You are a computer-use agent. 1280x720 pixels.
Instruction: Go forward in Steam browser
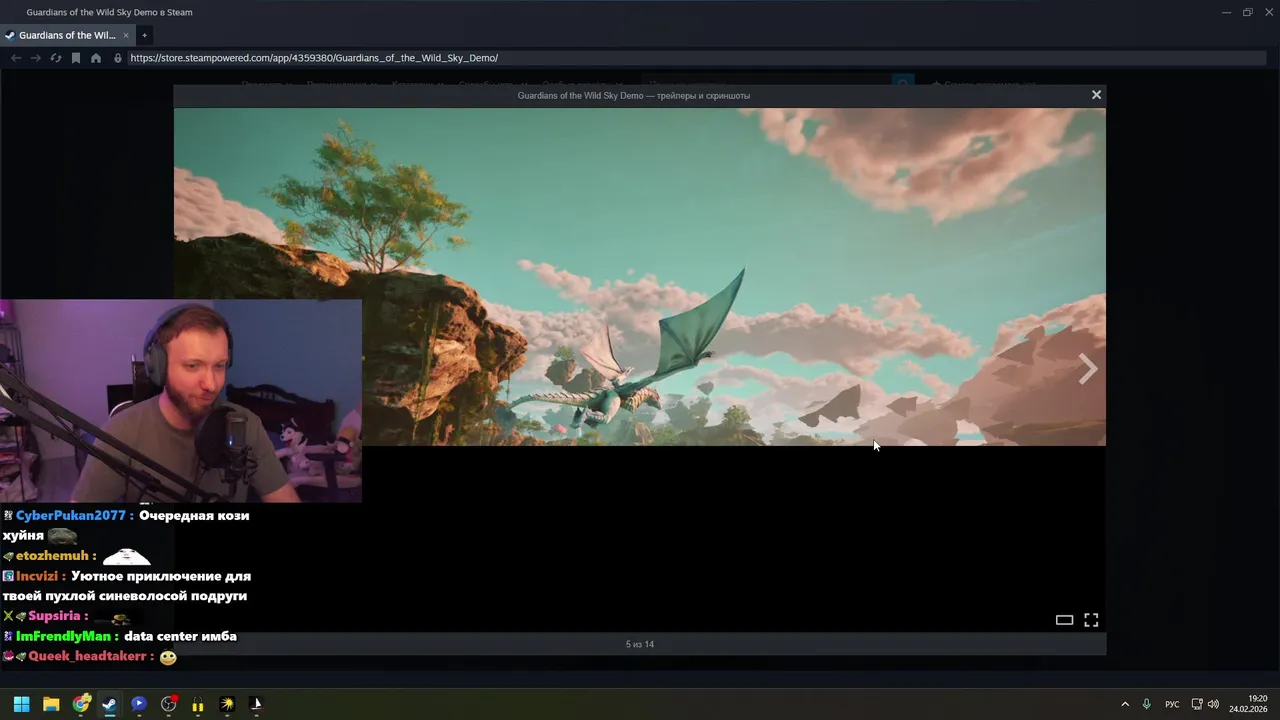coord(35,58)
